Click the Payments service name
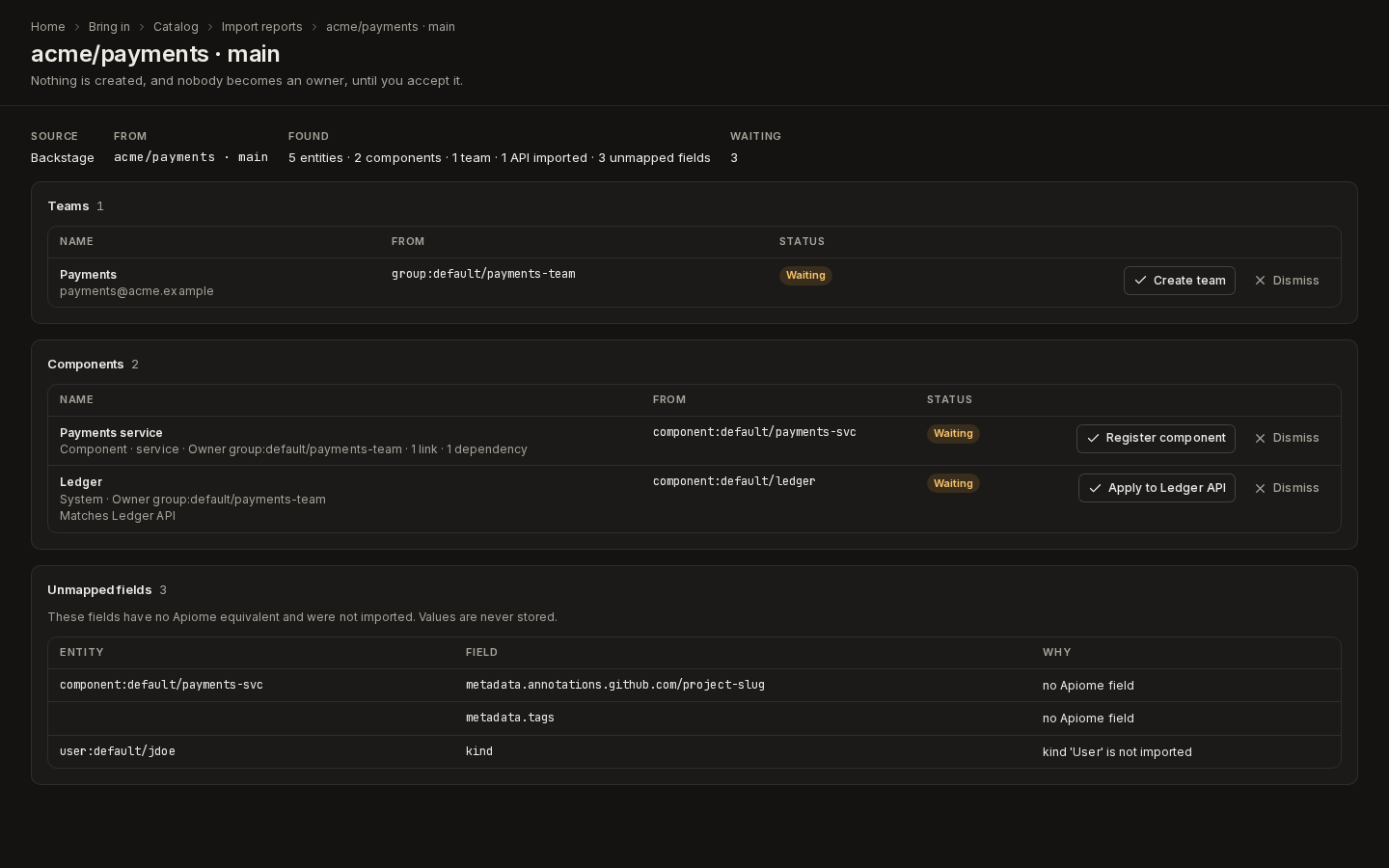 [x=111, y=433]
